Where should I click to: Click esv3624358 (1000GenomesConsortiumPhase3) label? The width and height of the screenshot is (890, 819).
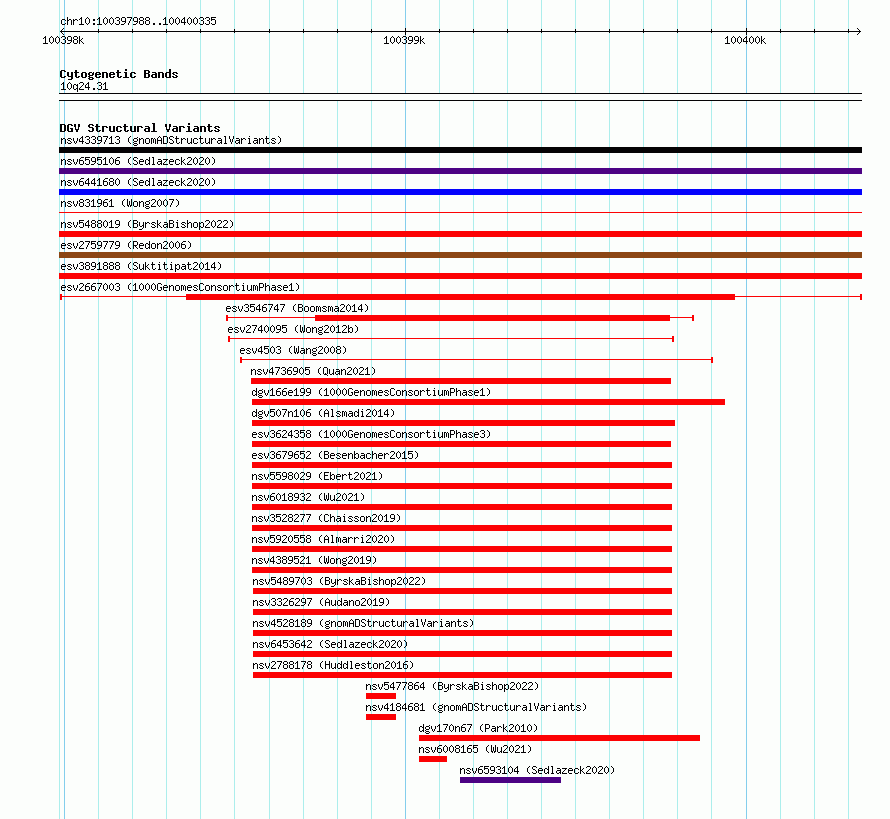[x=371, y=434]
